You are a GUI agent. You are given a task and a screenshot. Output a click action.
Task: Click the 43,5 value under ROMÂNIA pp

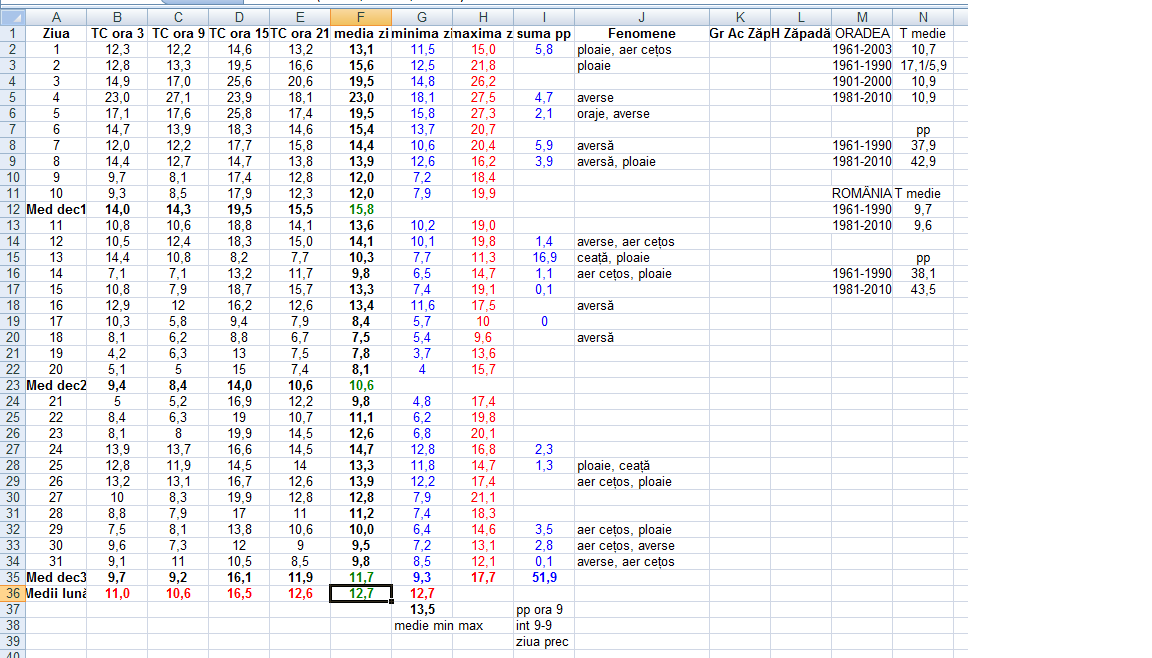coord(923,289)
